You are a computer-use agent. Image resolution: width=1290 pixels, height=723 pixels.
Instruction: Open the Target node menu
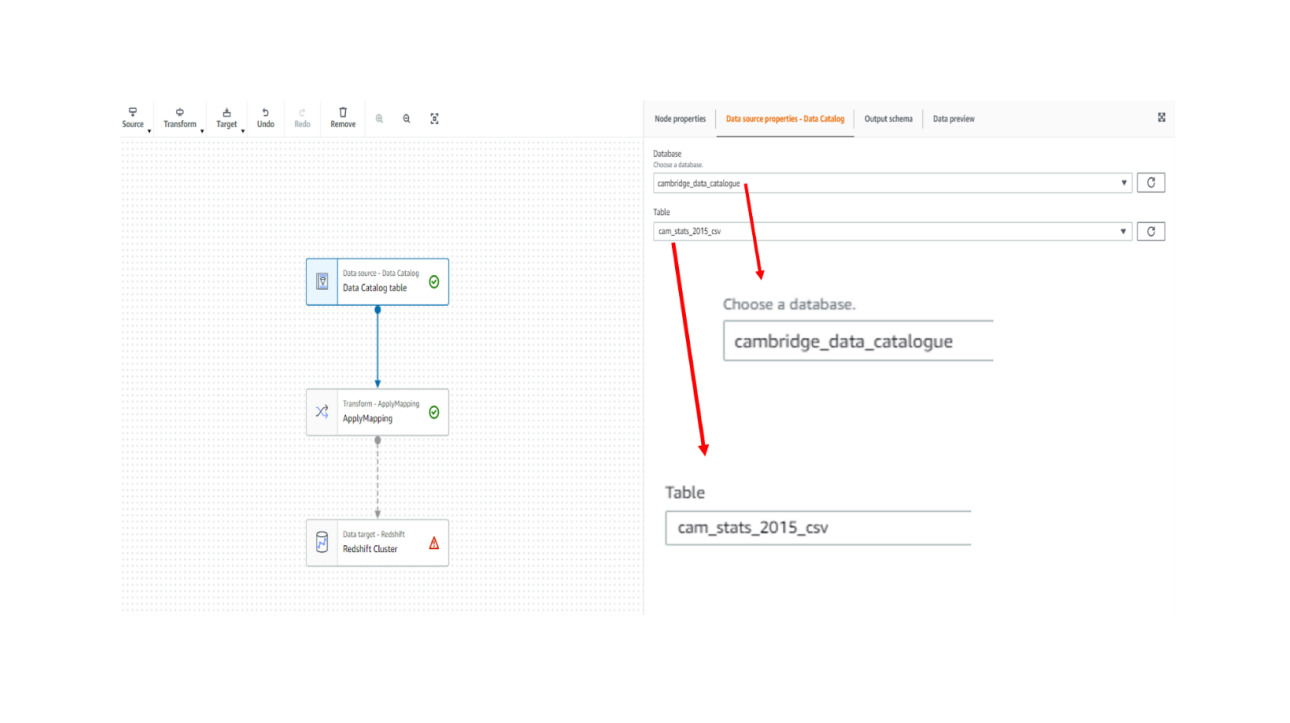(x=227, y=118)
